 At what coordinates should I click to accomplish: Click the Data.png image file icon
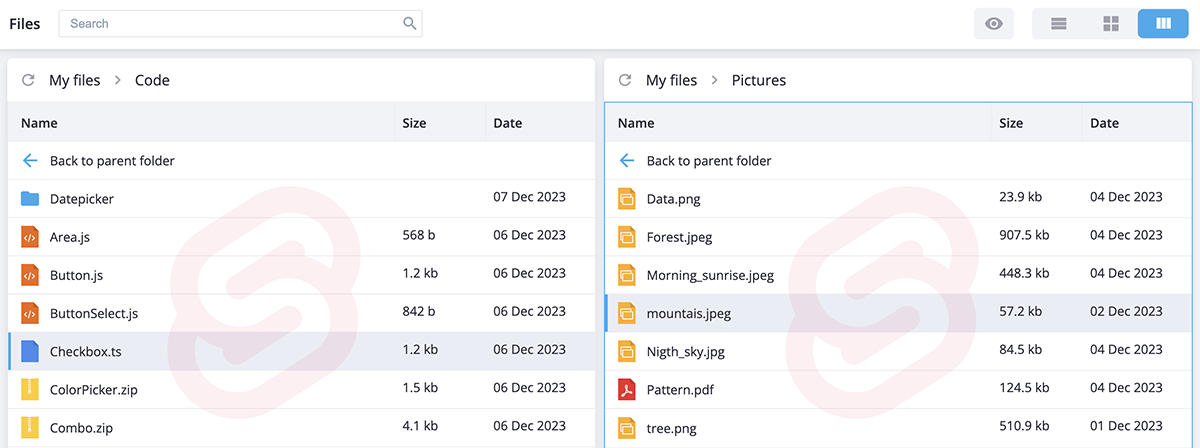click(627, 199)
